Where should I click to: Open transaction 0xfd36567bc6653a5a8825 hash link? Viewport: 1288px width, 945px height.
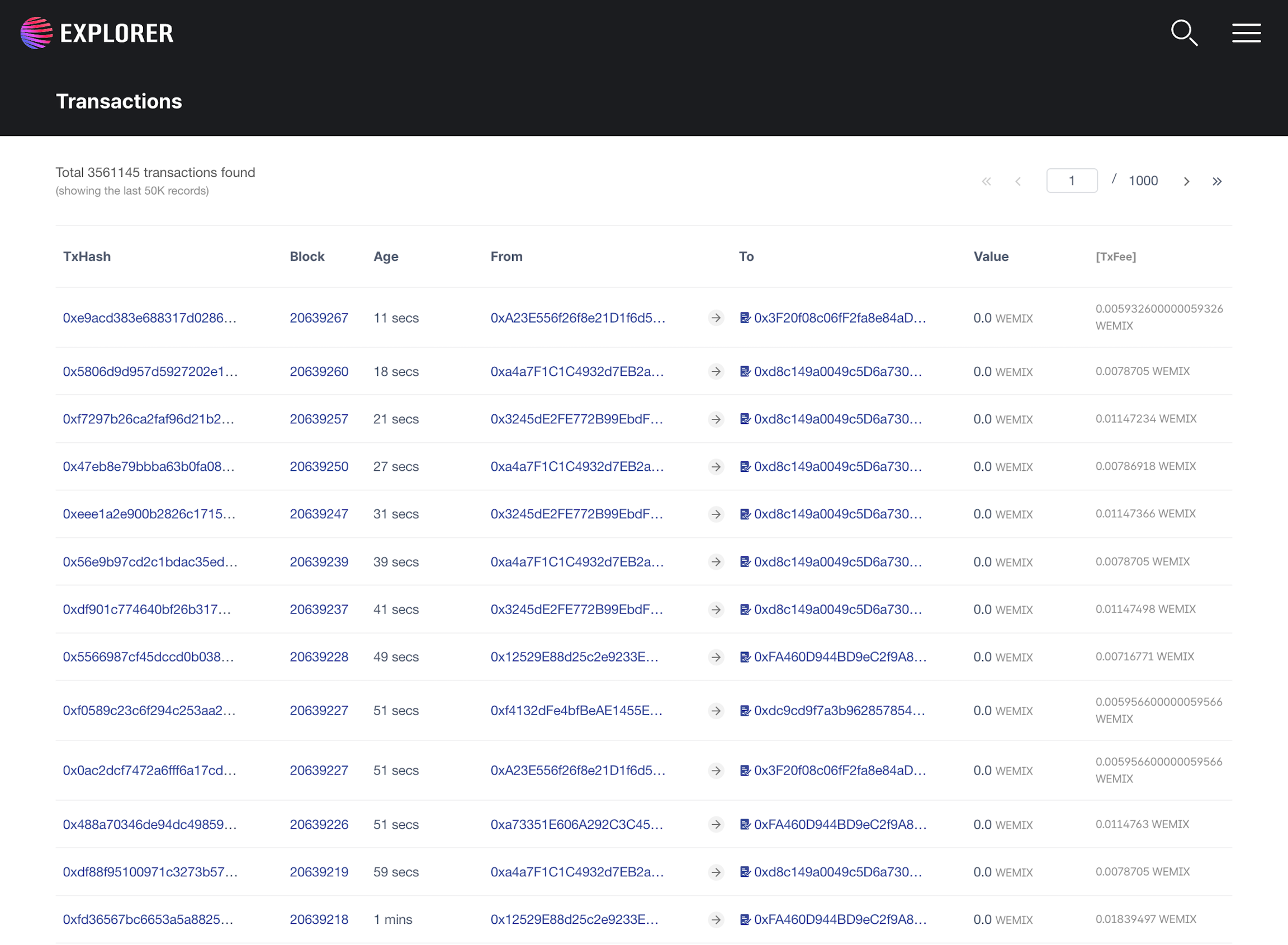tap(148, 919)
